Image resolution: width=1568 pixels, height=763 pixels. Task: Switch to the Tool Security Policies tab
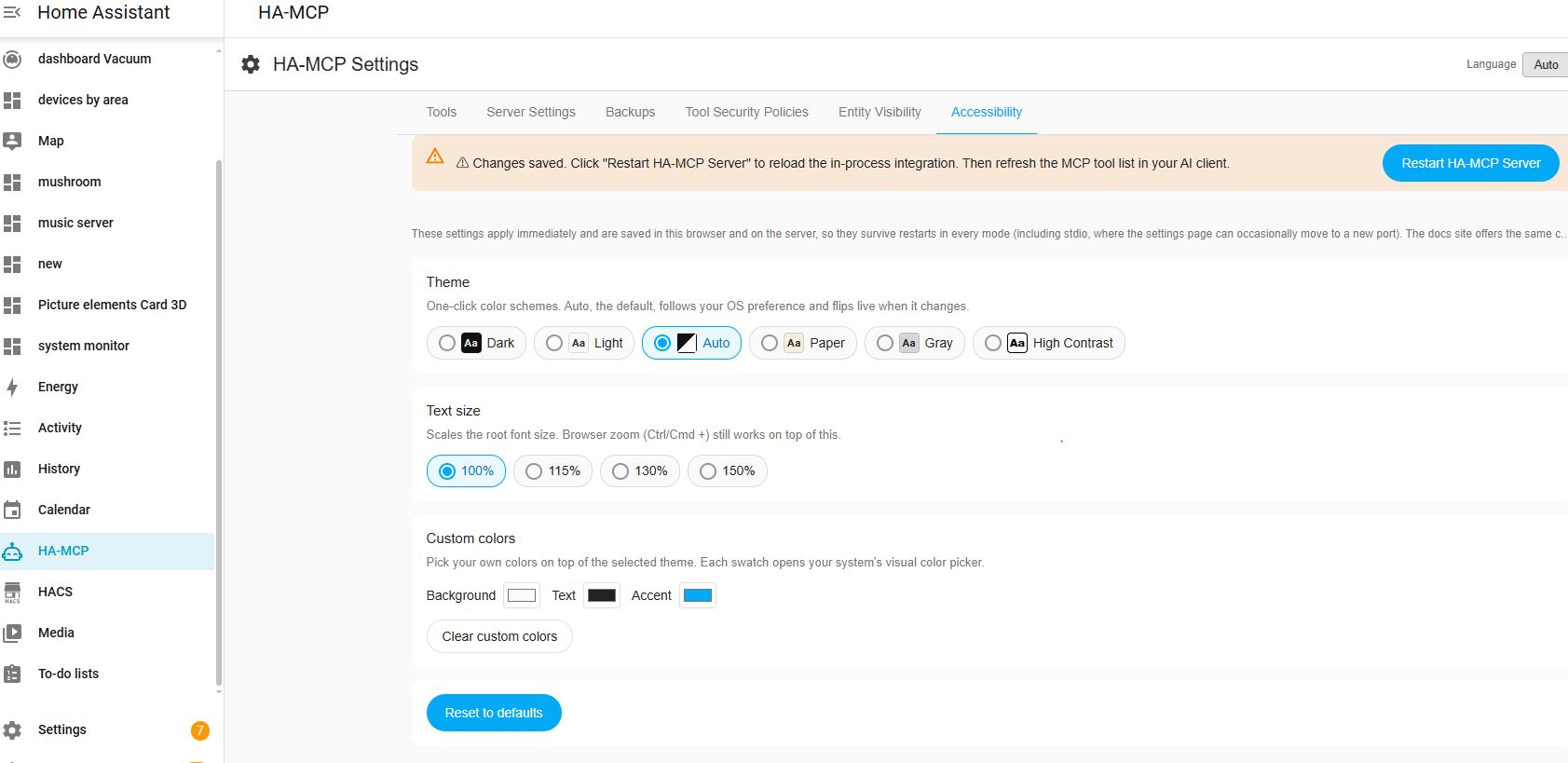(747, 112)
